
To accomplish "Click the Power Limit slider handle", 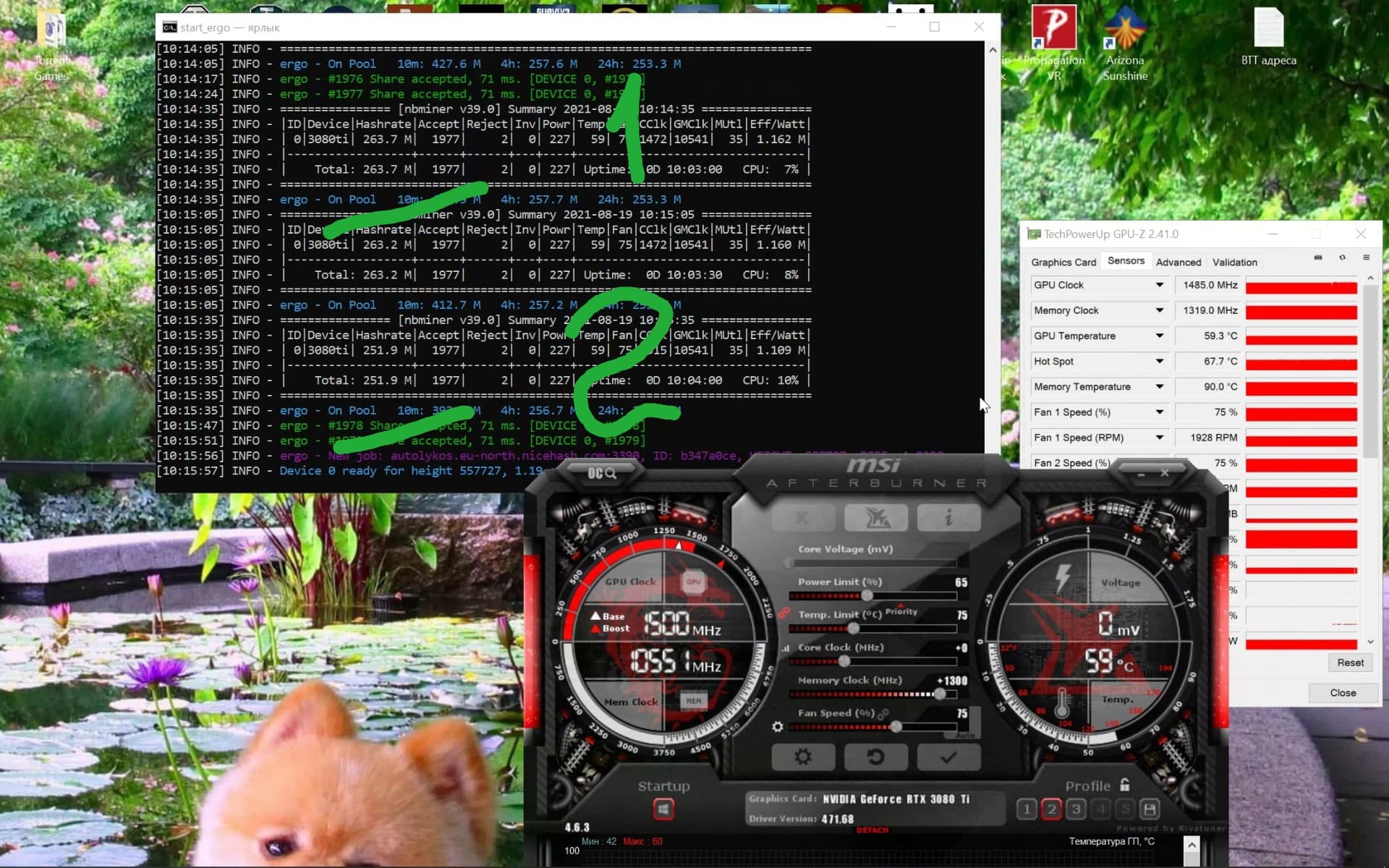I will 867,595.
